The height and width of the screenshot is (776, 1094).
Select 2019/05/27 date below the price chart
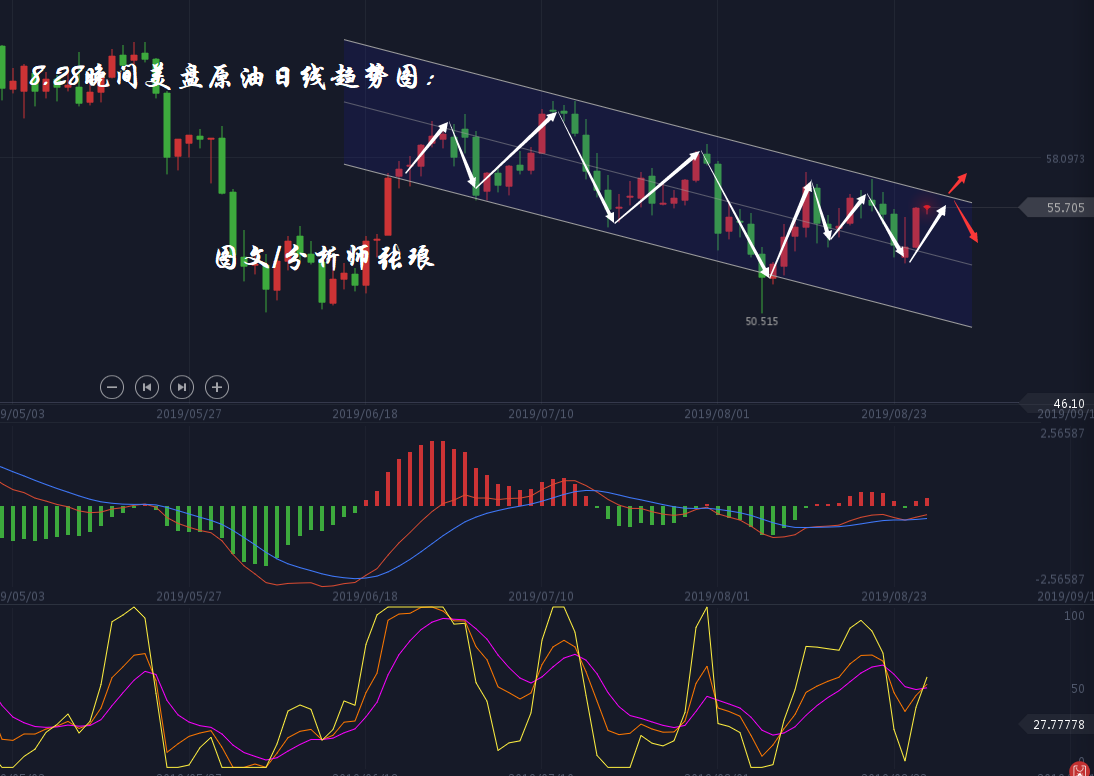point(188,413)
